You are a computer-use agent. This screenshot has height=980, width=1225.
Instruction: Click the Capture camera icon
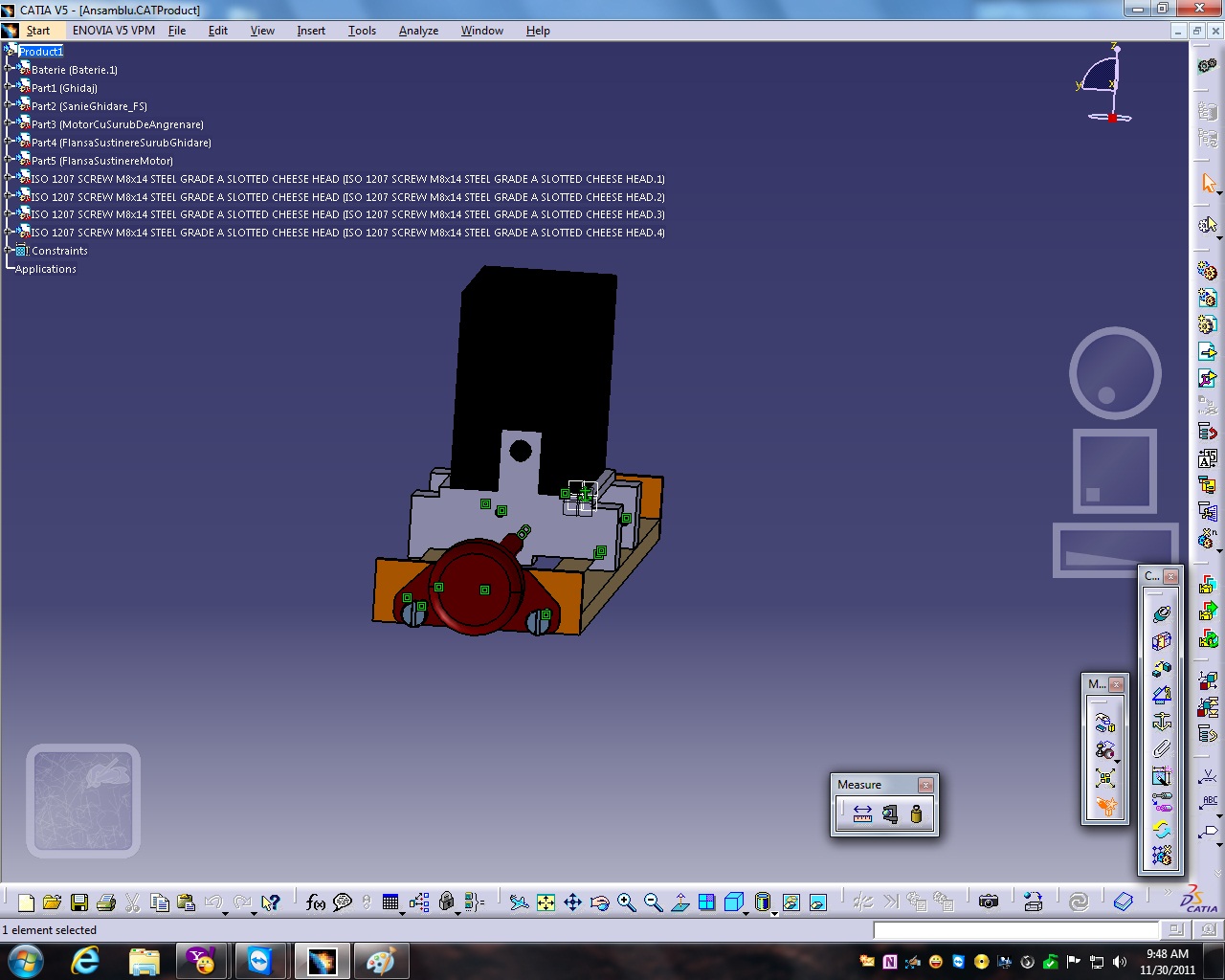[x=989, y=902]
